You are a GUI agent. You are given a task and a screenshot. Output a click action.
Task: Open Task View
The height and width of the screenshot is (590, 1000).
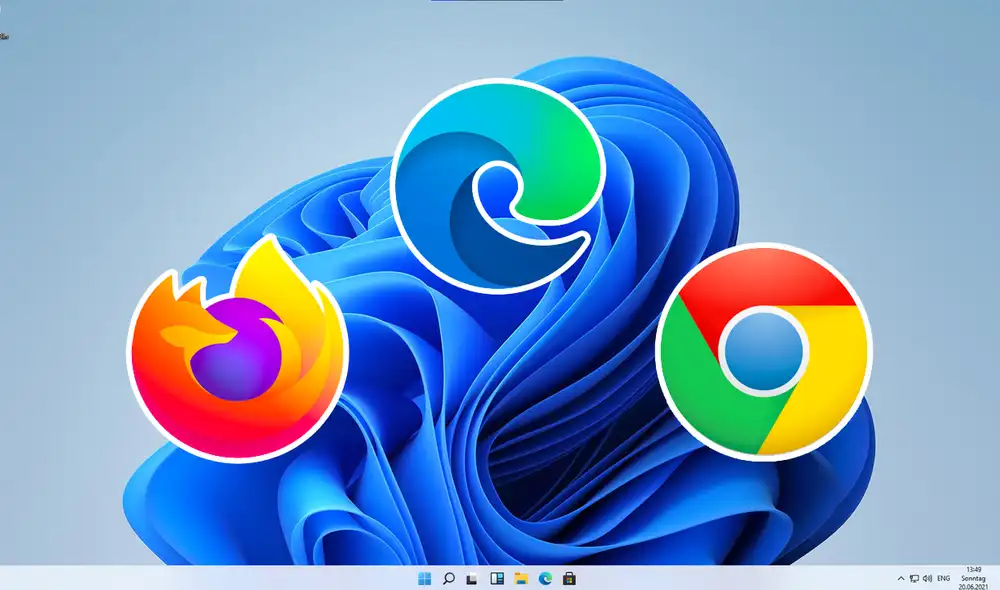(x=472, y=578)
